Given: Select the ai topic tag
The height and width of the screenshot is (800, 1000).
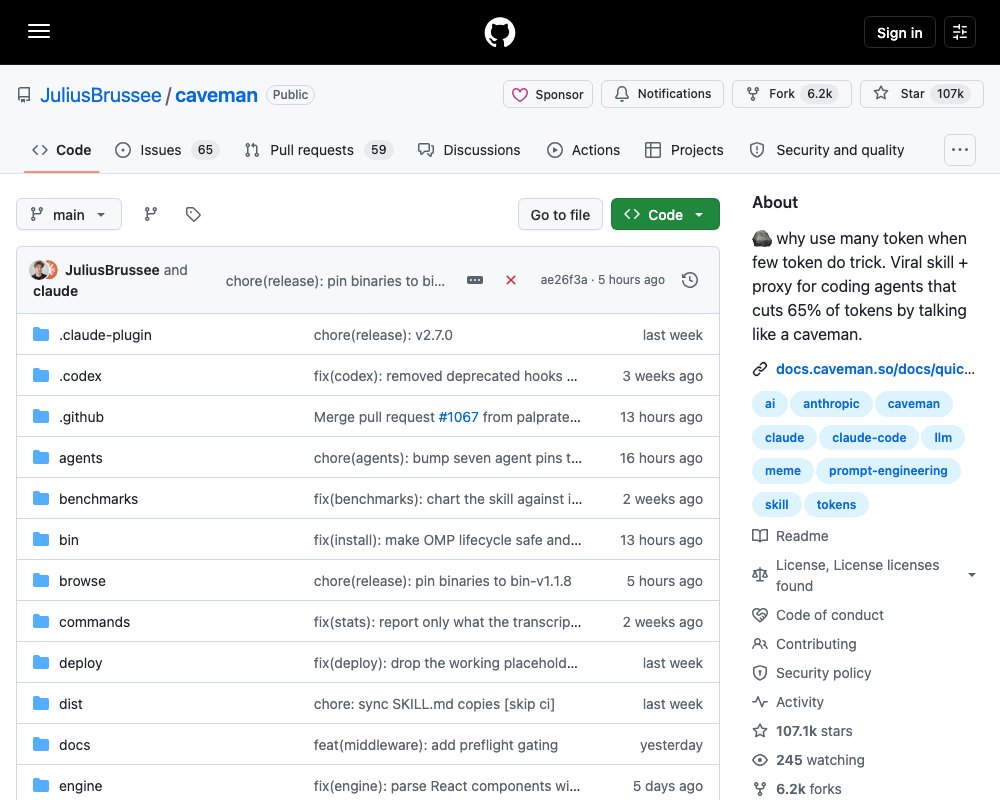Looking at the screenshot, I should tap(770, 404).
